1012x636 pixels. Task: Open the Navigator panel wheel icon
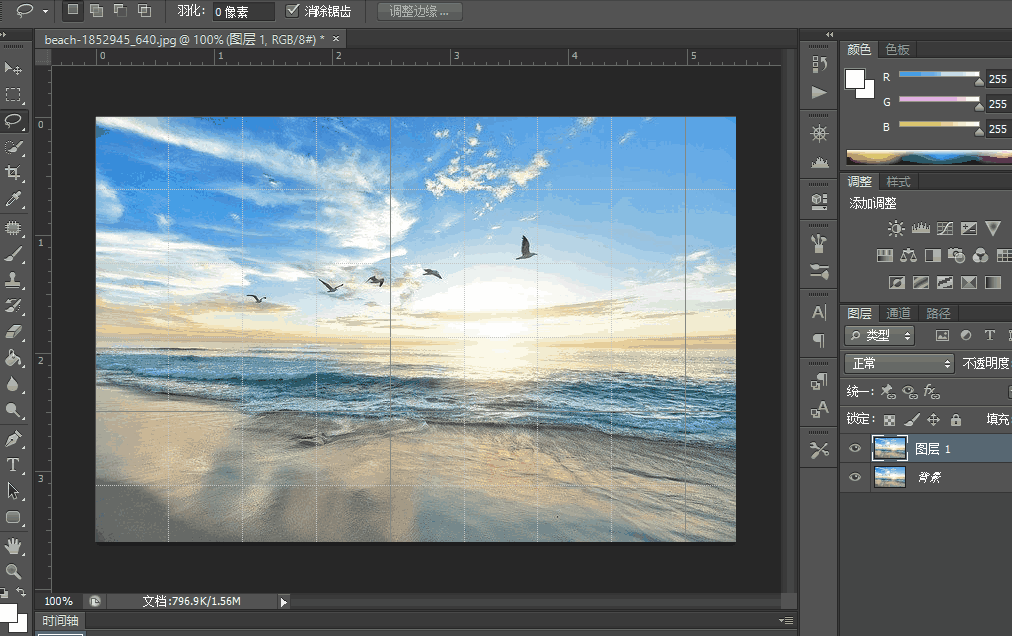point(819,134)
